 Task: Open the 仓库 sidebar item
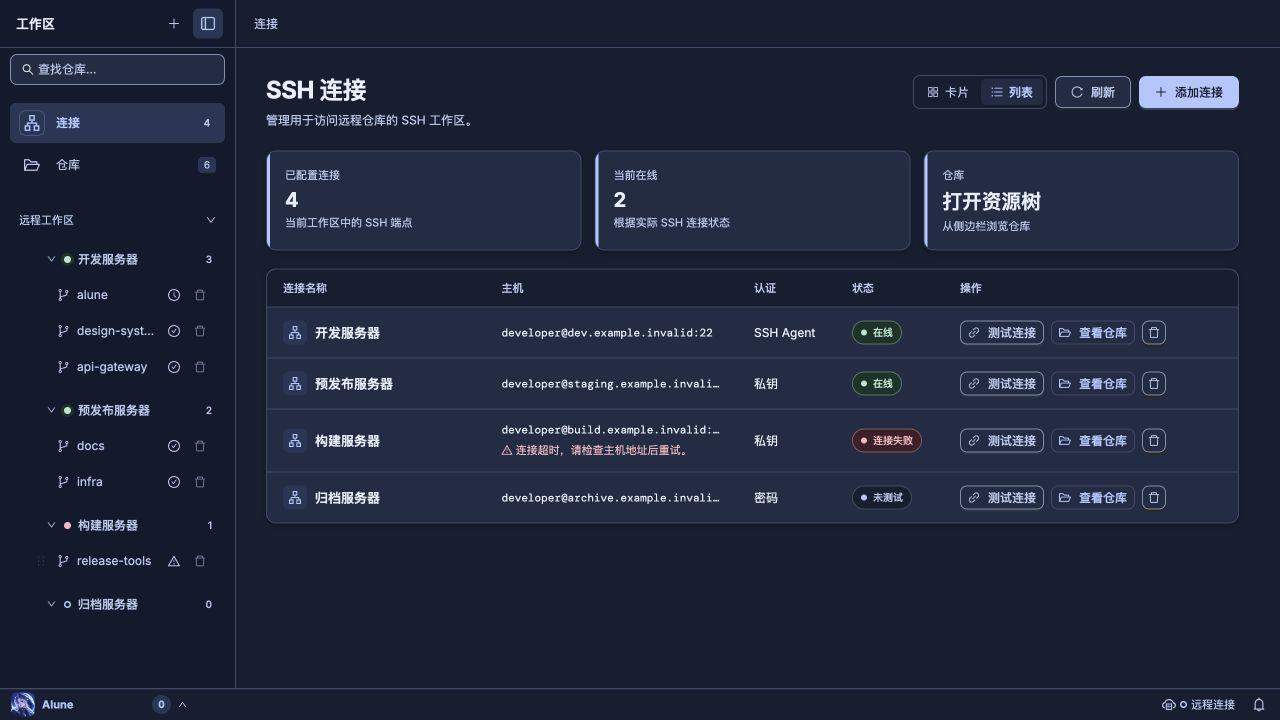[118, 165]
